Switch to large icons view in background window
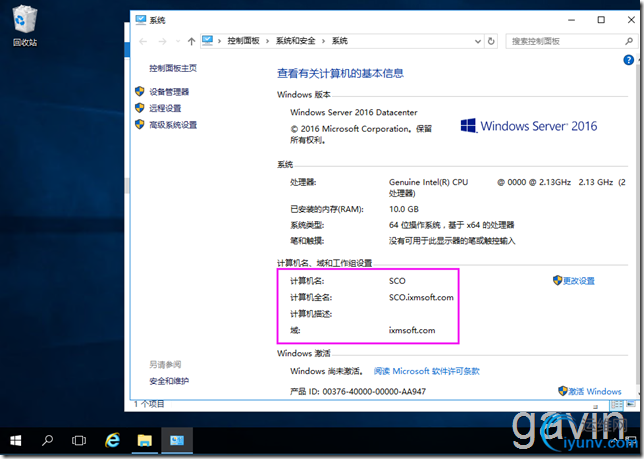 click(x=630, y=405)
